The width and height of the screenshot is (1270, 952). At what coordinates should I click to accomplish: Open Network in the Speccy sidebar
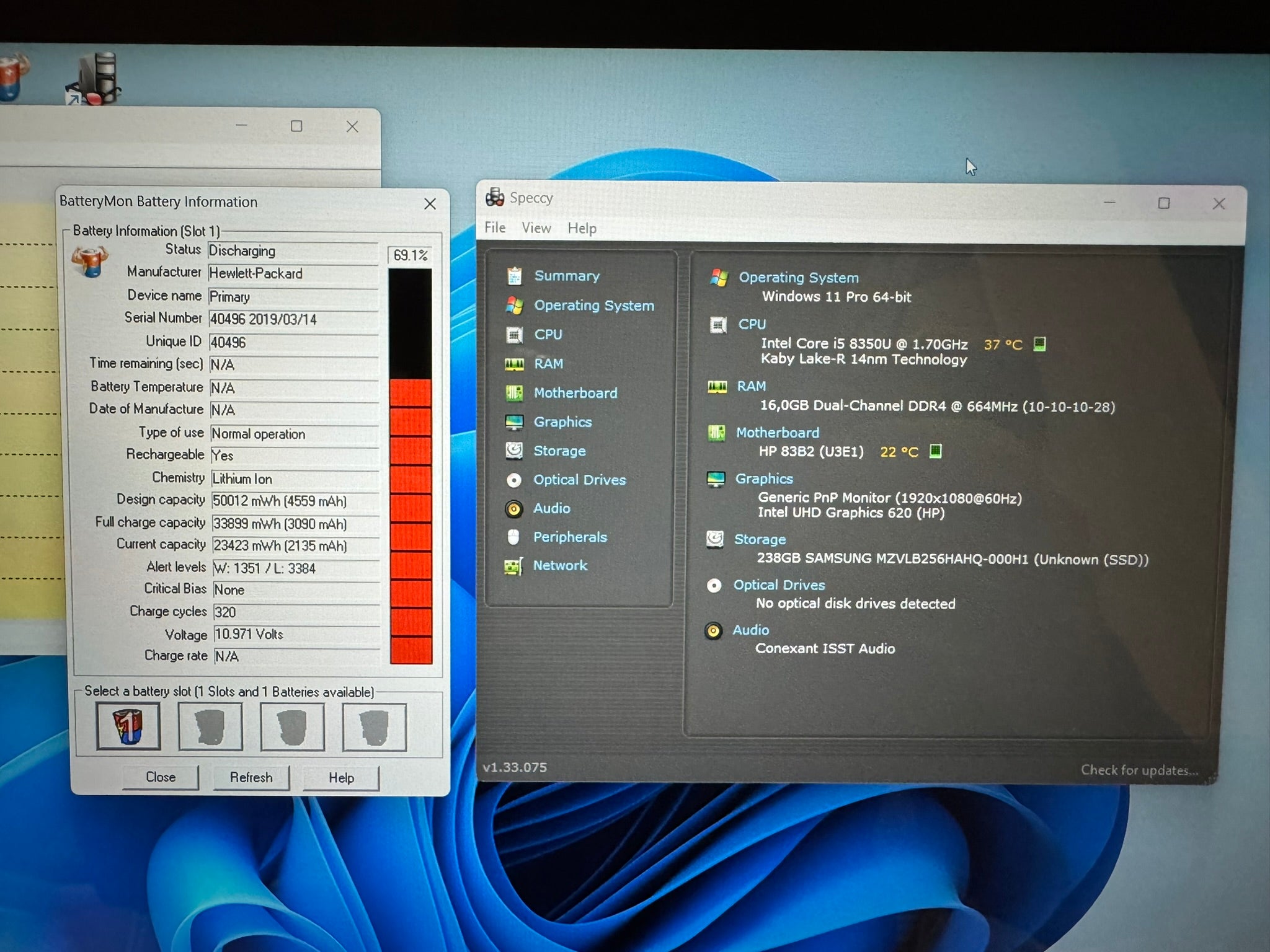(x=560, y=565)
